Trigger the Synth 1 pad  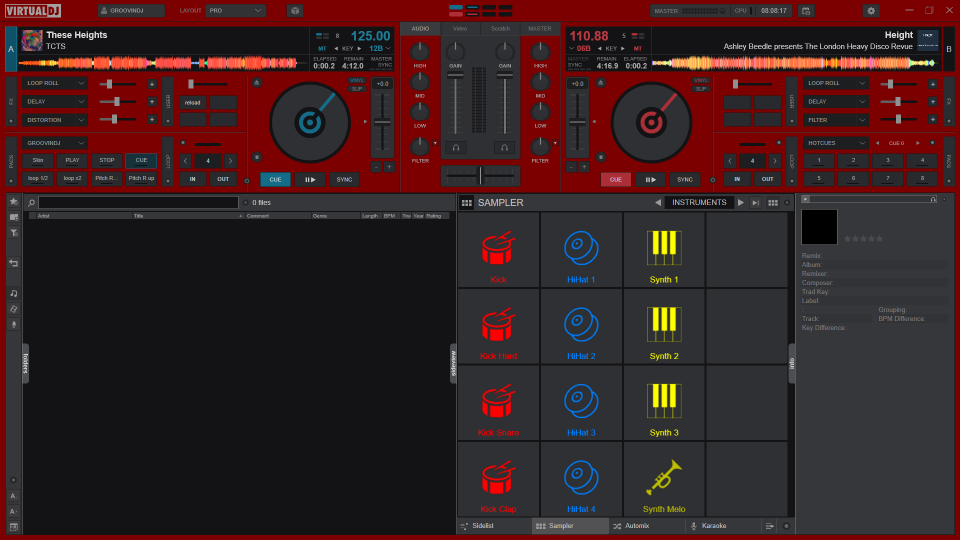[664, 250]
